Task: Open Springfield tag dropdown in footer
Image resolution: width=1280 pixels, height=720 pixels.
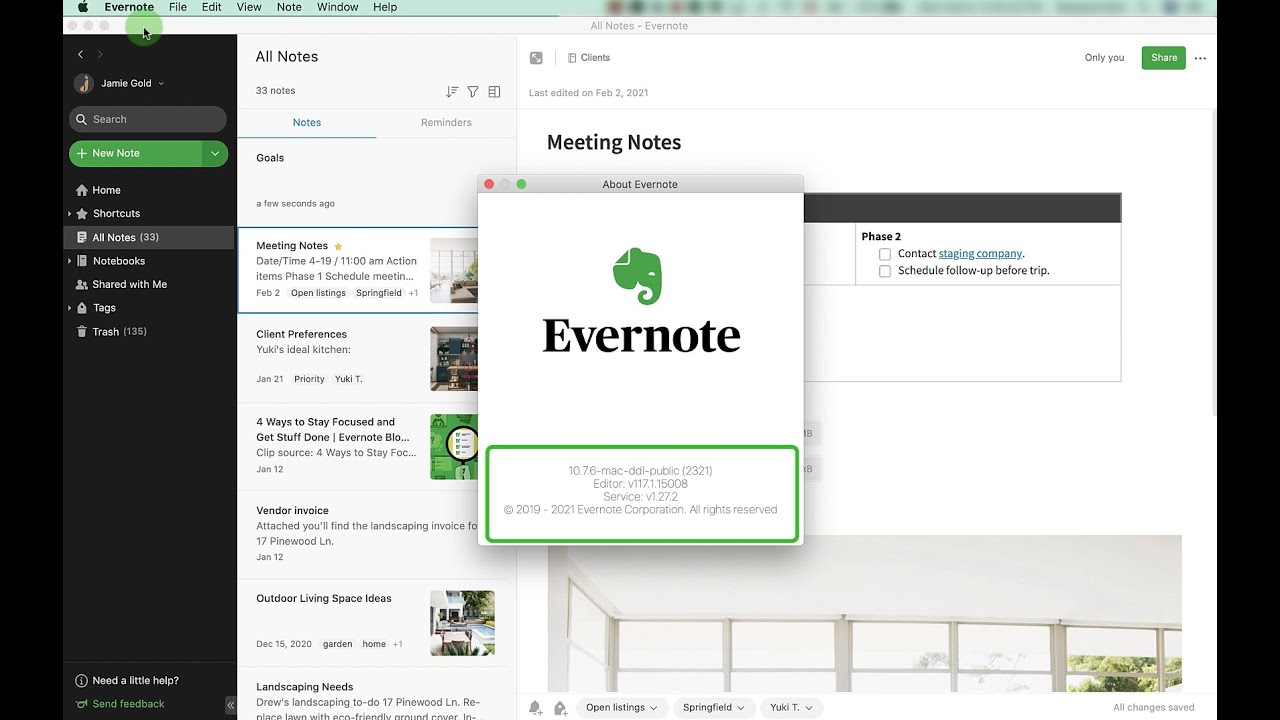Action: pyautogui.click(x=713, y=707)
